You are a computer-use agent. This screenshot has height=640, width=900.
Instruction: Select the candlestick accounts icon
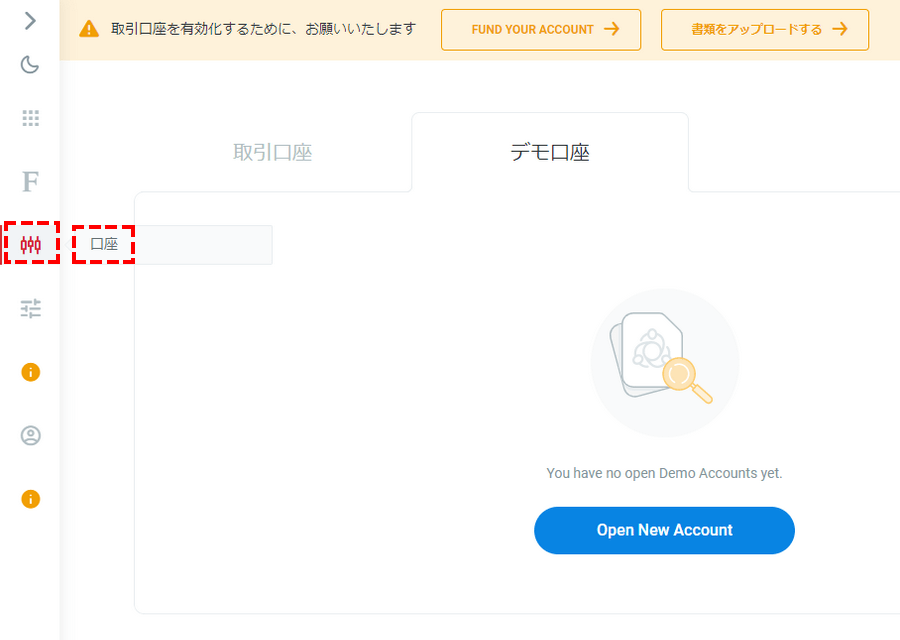(30, 245)
